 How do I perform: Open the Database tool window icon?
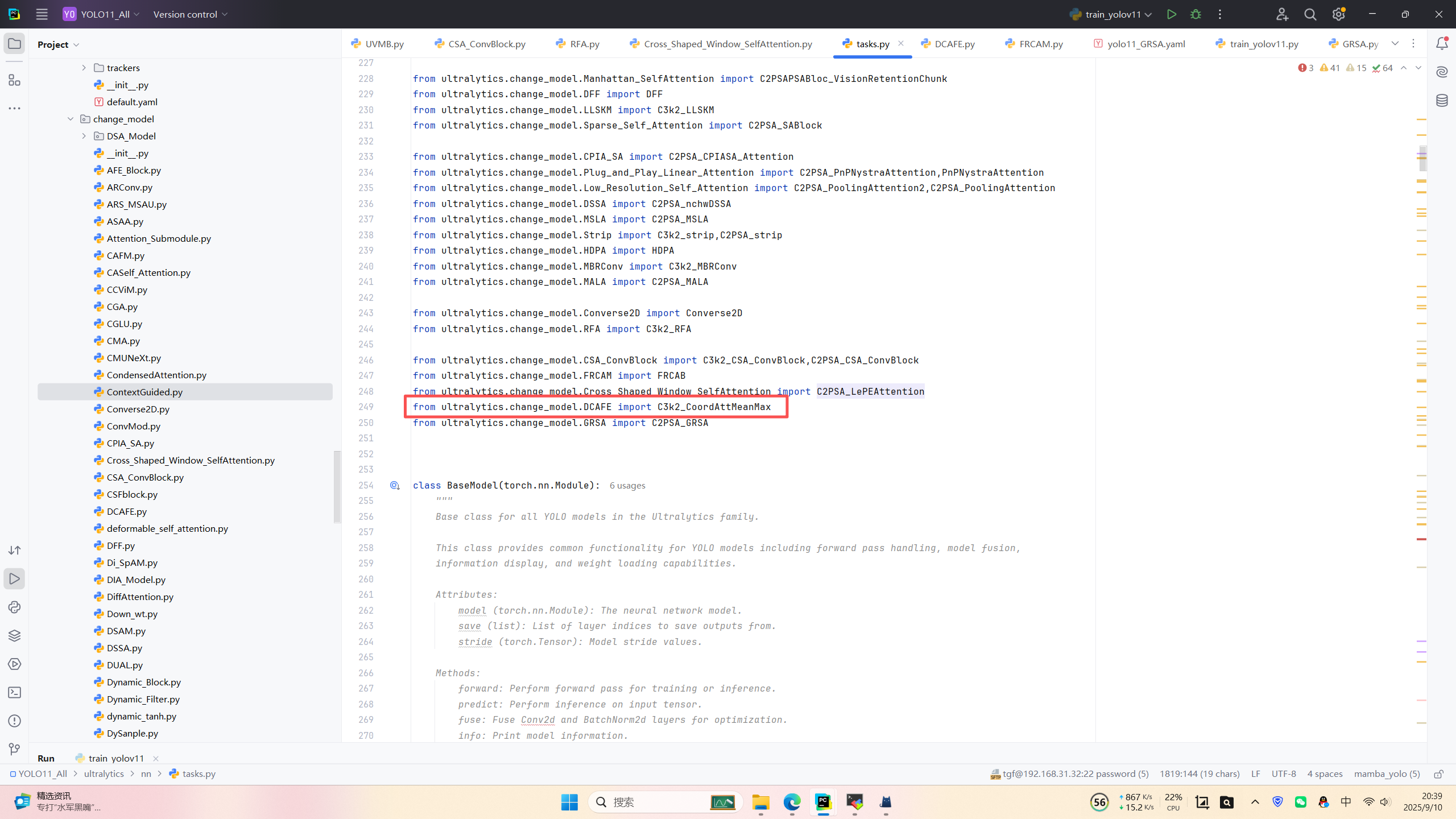tap(1442, 101)
